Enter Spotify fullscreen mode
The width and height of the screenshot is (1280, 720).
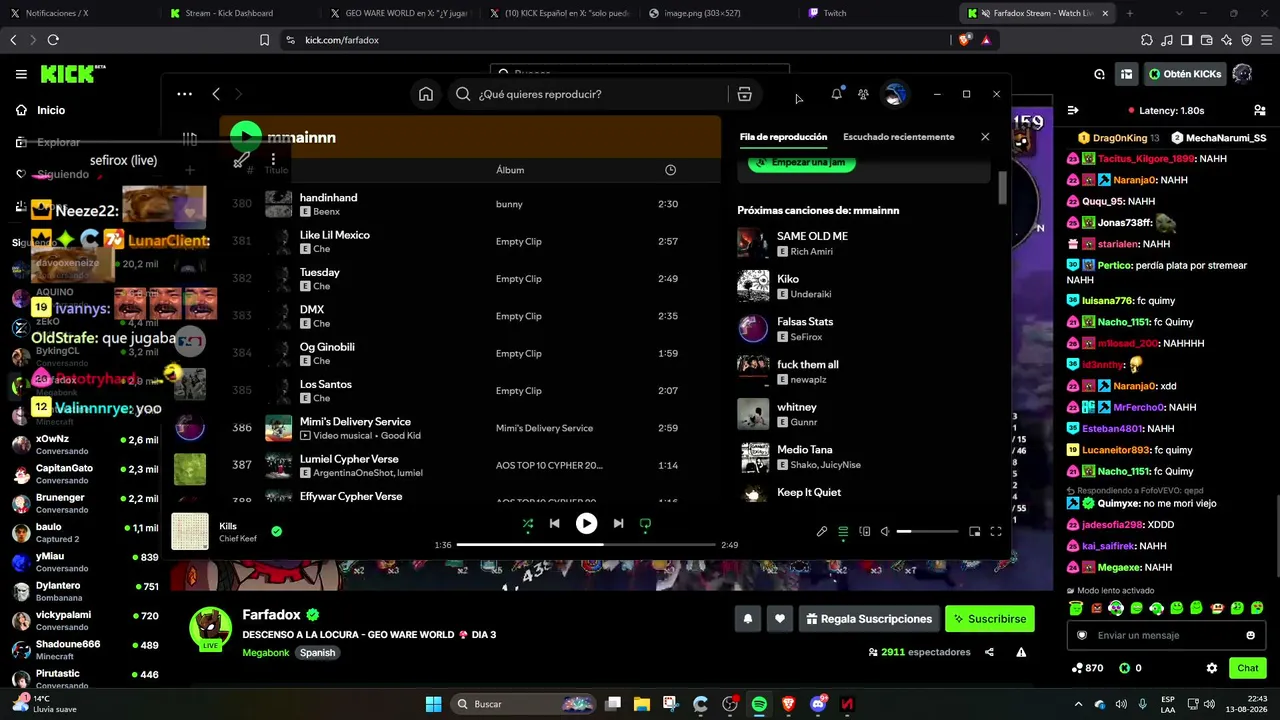996,532
